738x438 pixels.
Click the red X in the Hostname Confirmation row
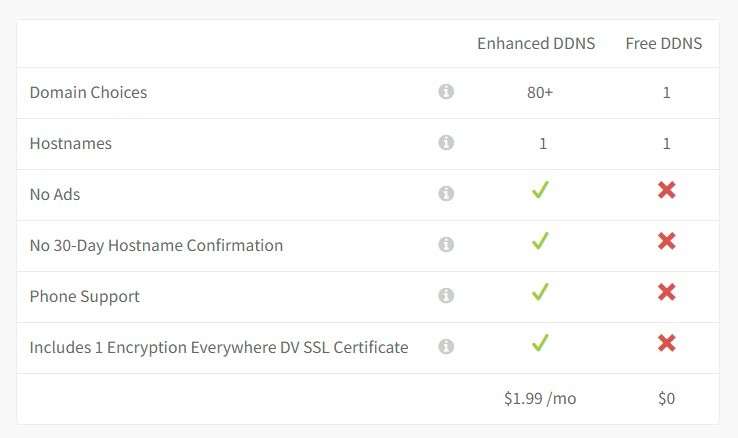pos(667,241)
